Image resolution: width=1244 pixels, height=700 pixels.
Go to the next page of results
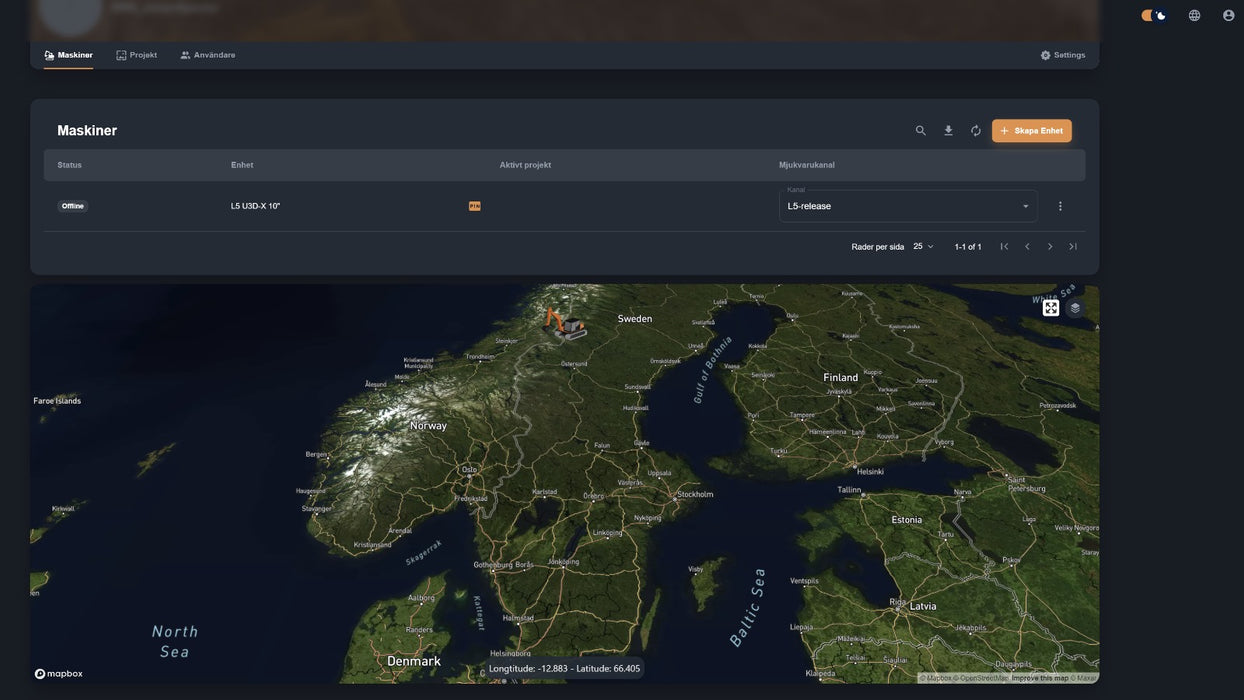tap(1050, 247)
